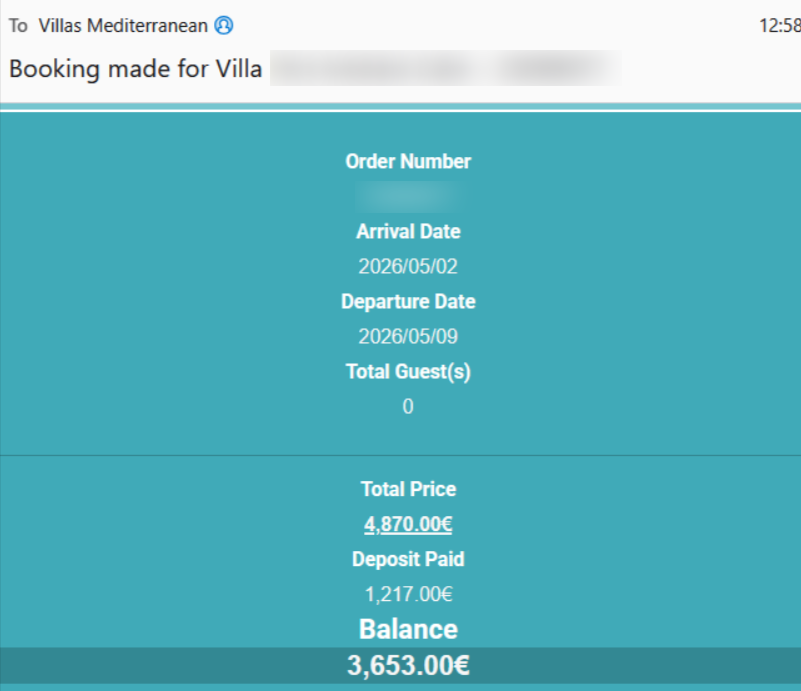Click the deposit amount 1,217.00€
The image size is (801, 691).
point(408,594)
